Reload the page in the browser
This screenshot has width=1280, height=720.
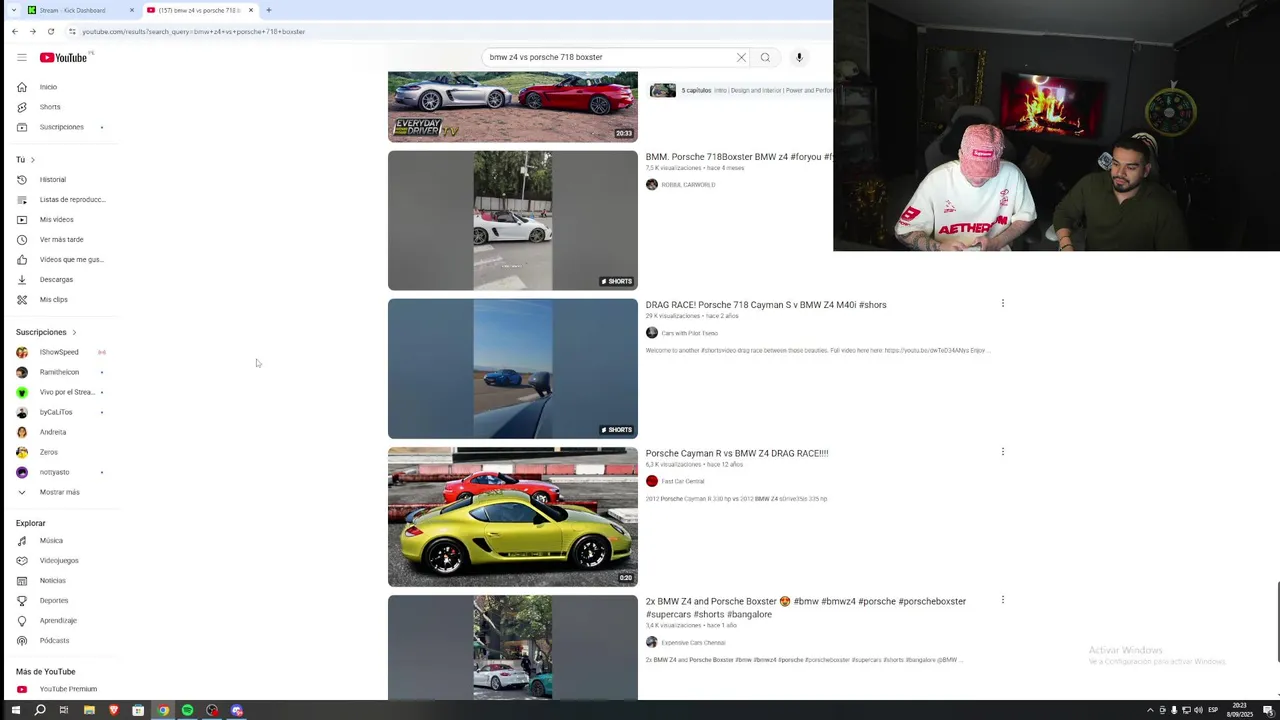click(x=51, y=31)
